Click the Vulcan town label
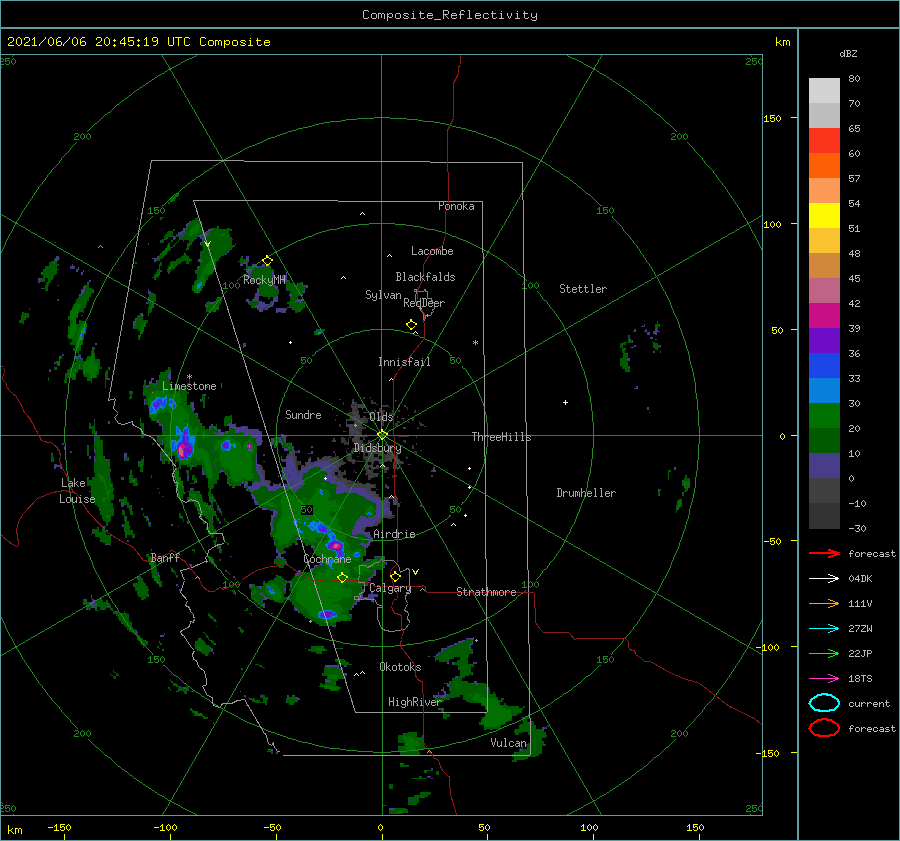The height and width of the screenshot is (841, 900). coord(508,743)
